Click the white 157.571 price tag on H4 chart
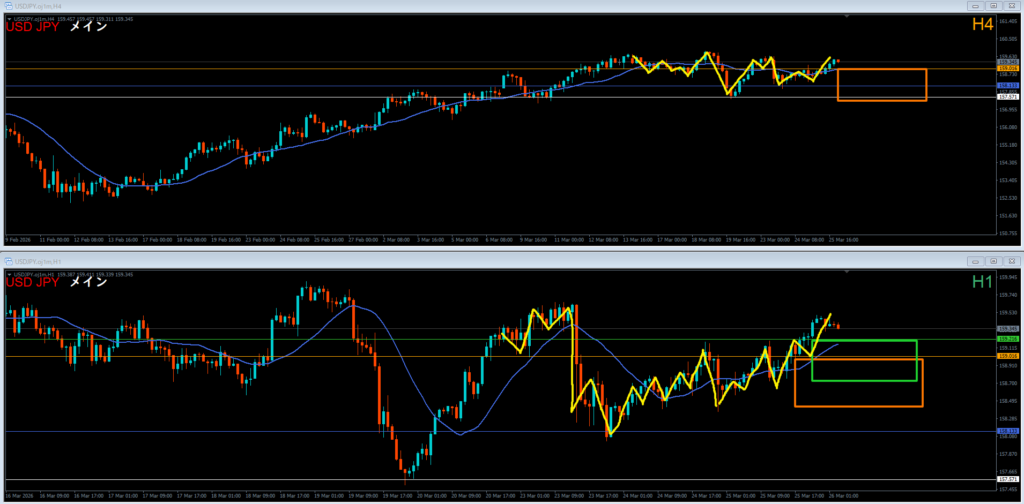 (x=1007, y=97)
